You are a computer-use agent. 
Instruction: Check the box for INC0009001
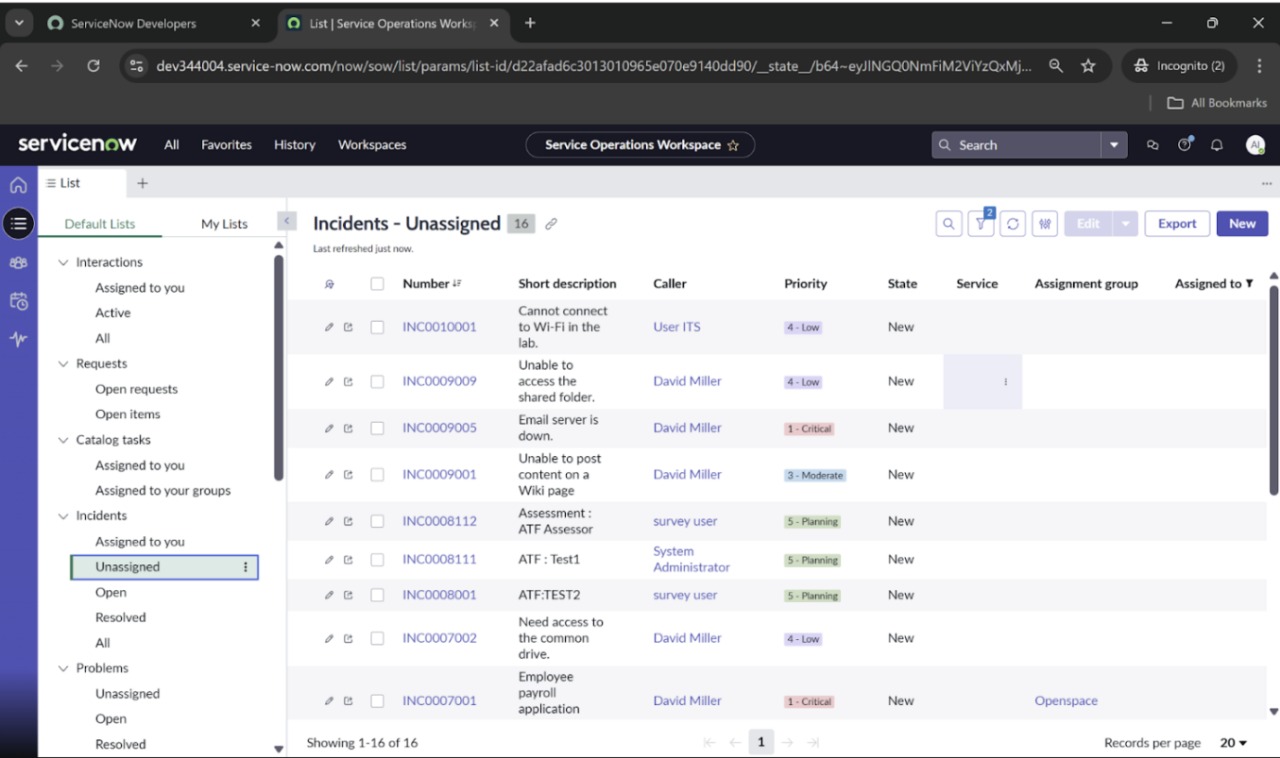(x=377, y=475)
